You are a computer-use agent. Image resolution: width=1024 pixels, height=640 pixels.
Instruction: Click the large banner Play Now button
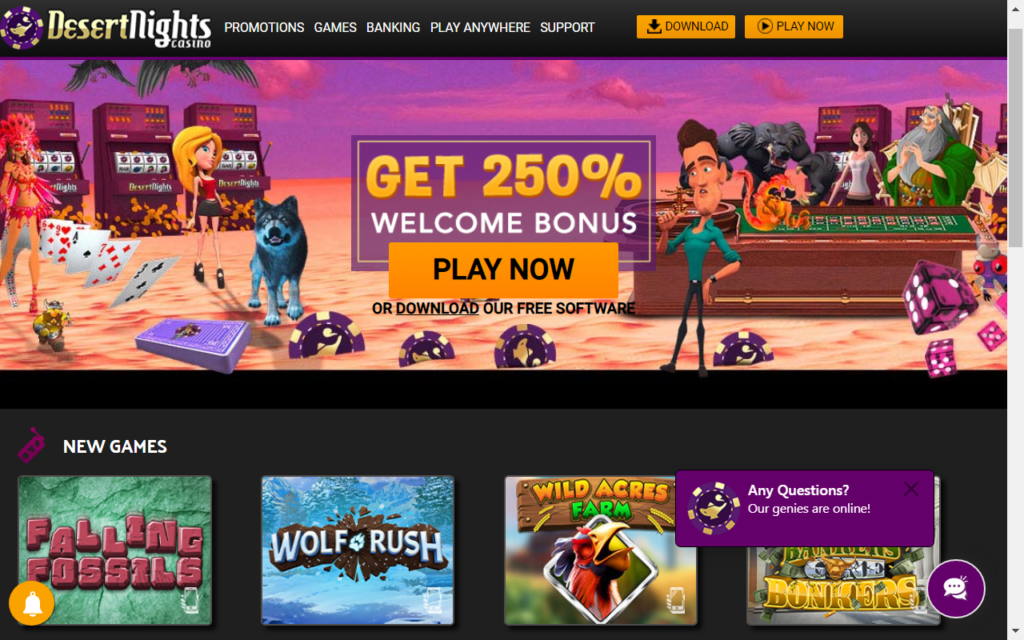(503, 270)
